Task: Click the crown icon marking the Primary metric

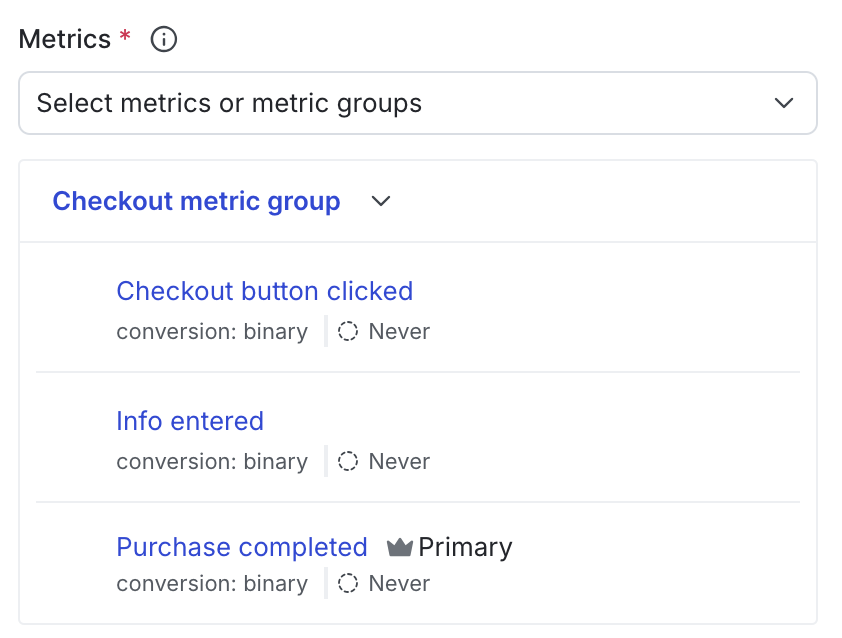Action: pos(398,547)
